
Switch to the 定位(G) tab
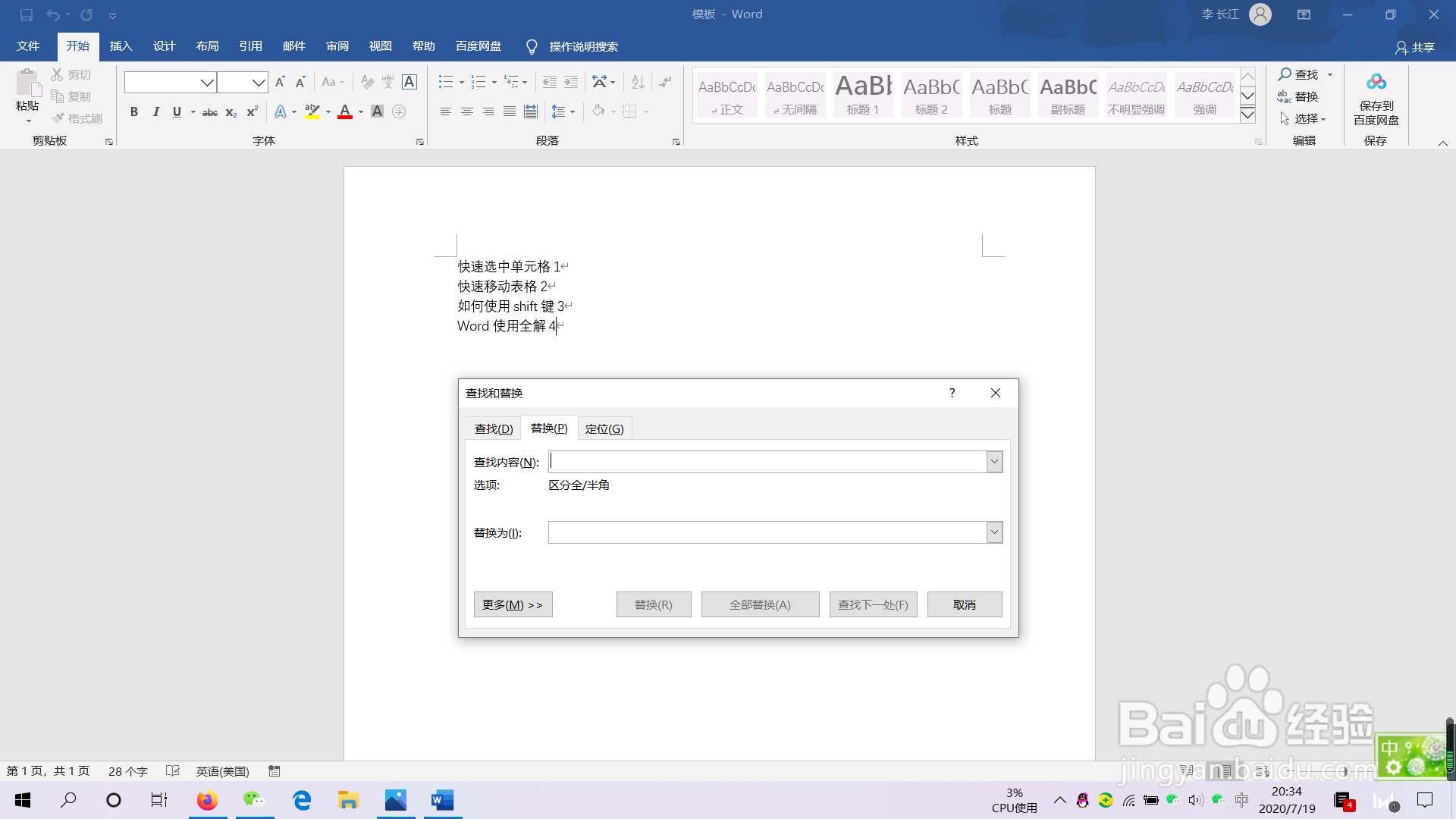click(x=604, y=428)
